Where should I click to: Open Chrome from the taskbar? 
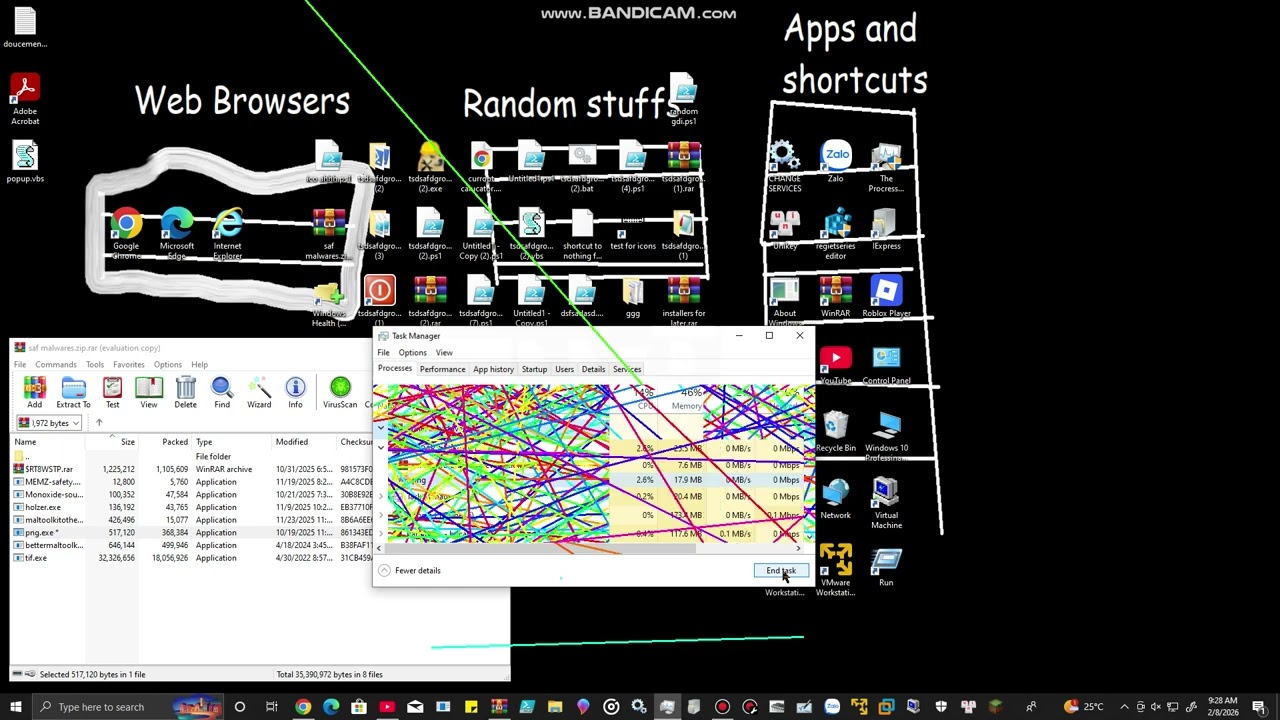coord(303,707)
